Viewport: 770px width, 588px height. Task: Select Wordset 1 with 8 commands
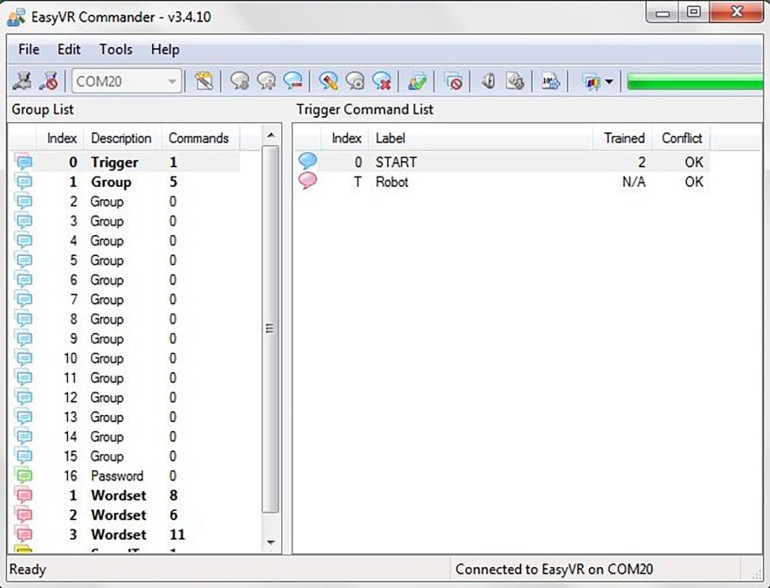coord(125,495)
